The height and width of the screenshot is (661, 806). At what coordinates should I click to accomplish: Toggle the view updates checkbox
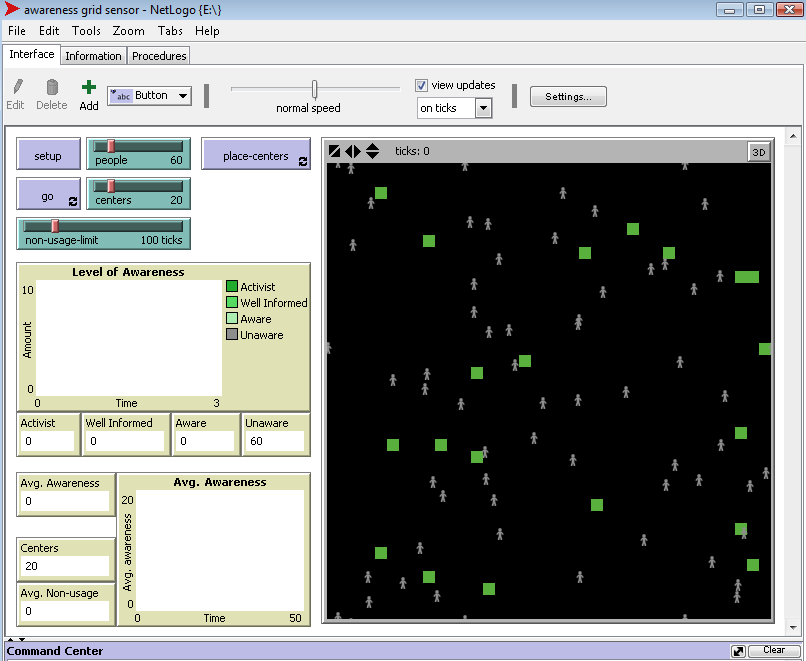pos(422,86)
